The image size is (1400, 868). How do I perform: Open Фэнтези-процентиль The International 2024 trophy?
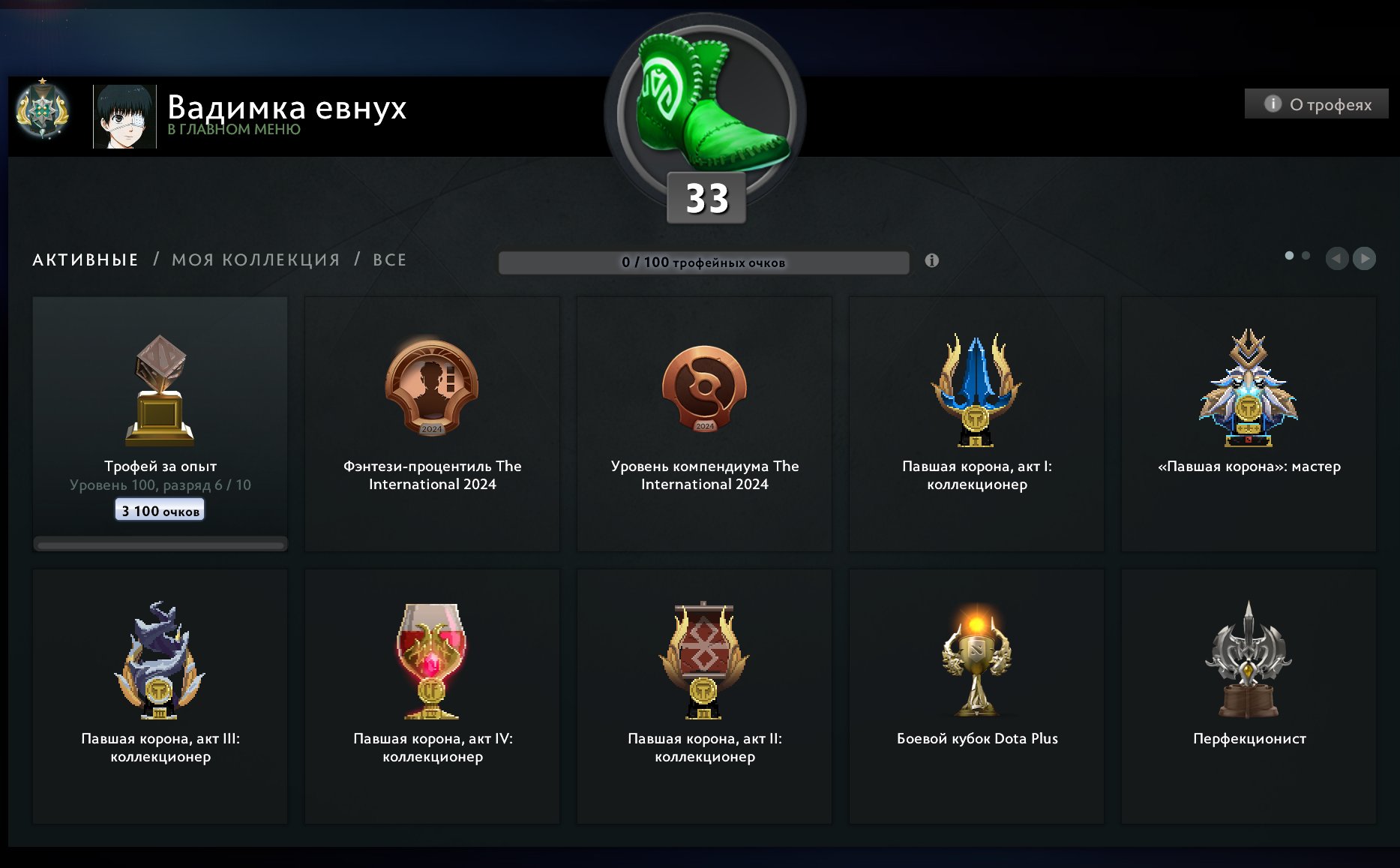click(432, 424)
